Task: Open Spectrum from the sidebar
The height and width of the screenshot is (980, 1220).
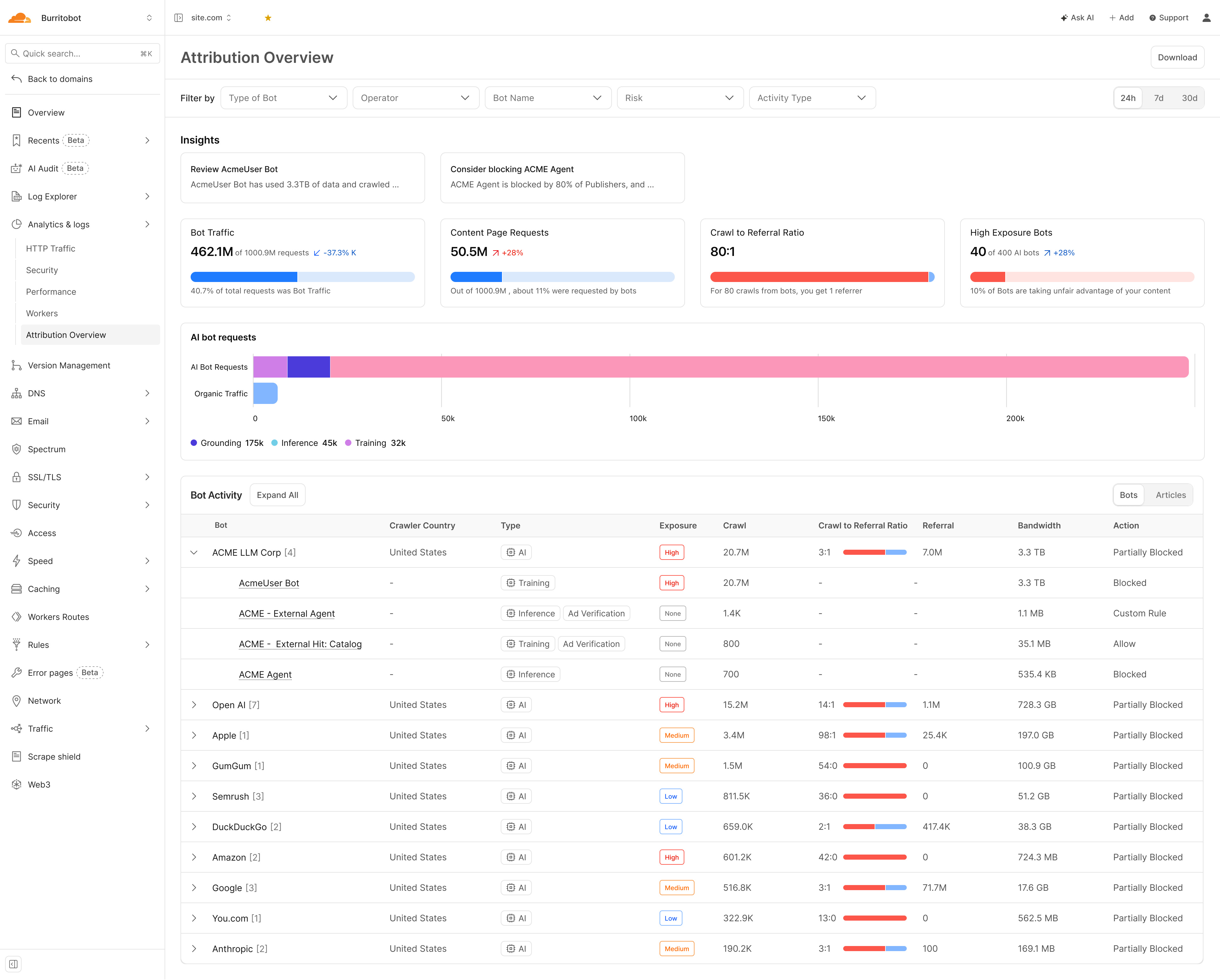Action: coord(46,449)
